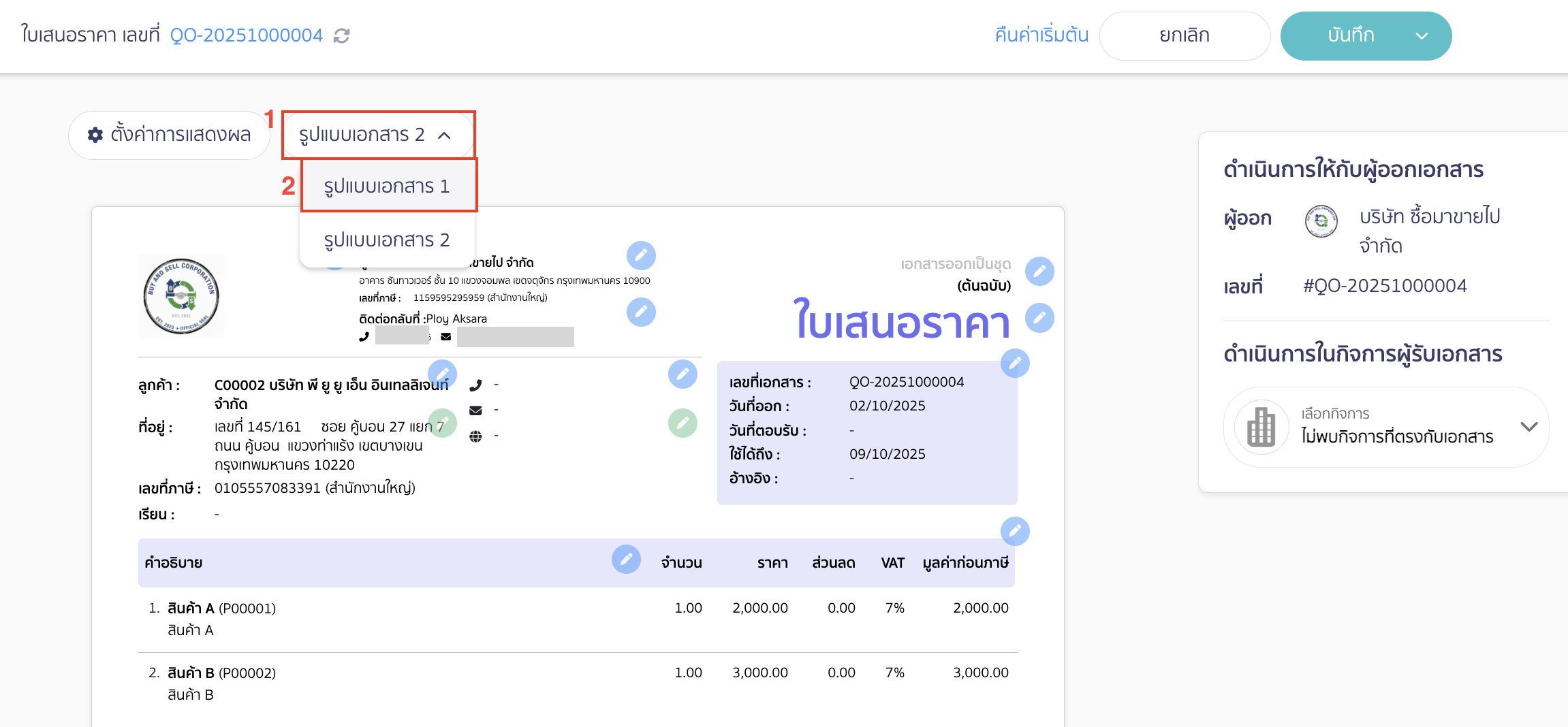Click the refresh icon beside QO-20251000004
Image resolution: width=1568 pixels, height=727 pixels.
pos(341,35)
